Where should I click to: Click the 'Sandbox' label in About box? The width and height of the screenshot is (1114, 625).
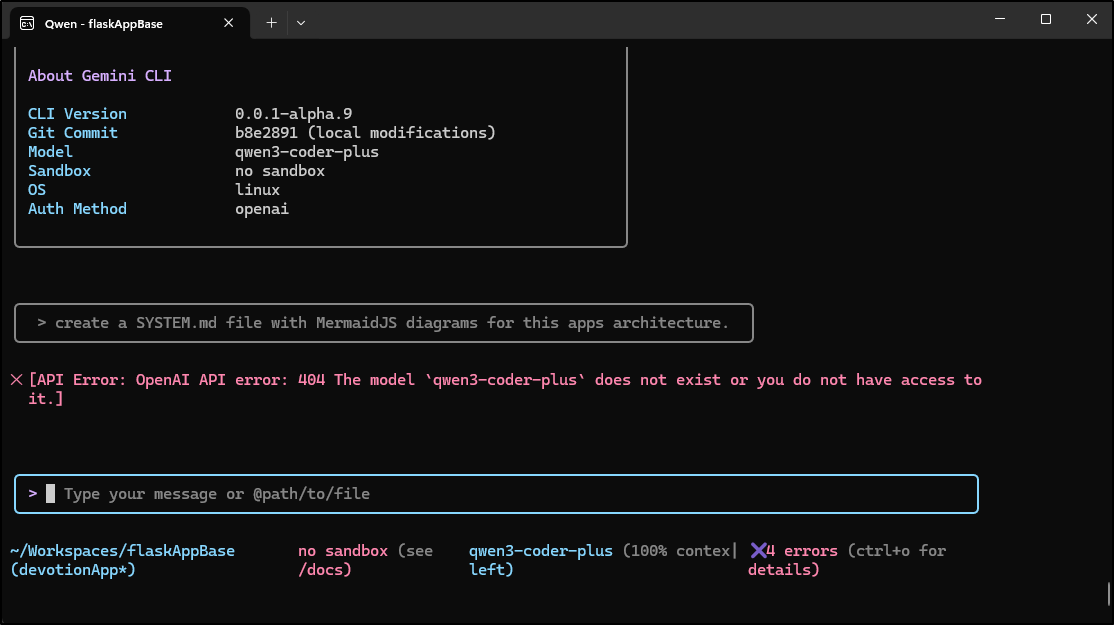pos(60,171)
